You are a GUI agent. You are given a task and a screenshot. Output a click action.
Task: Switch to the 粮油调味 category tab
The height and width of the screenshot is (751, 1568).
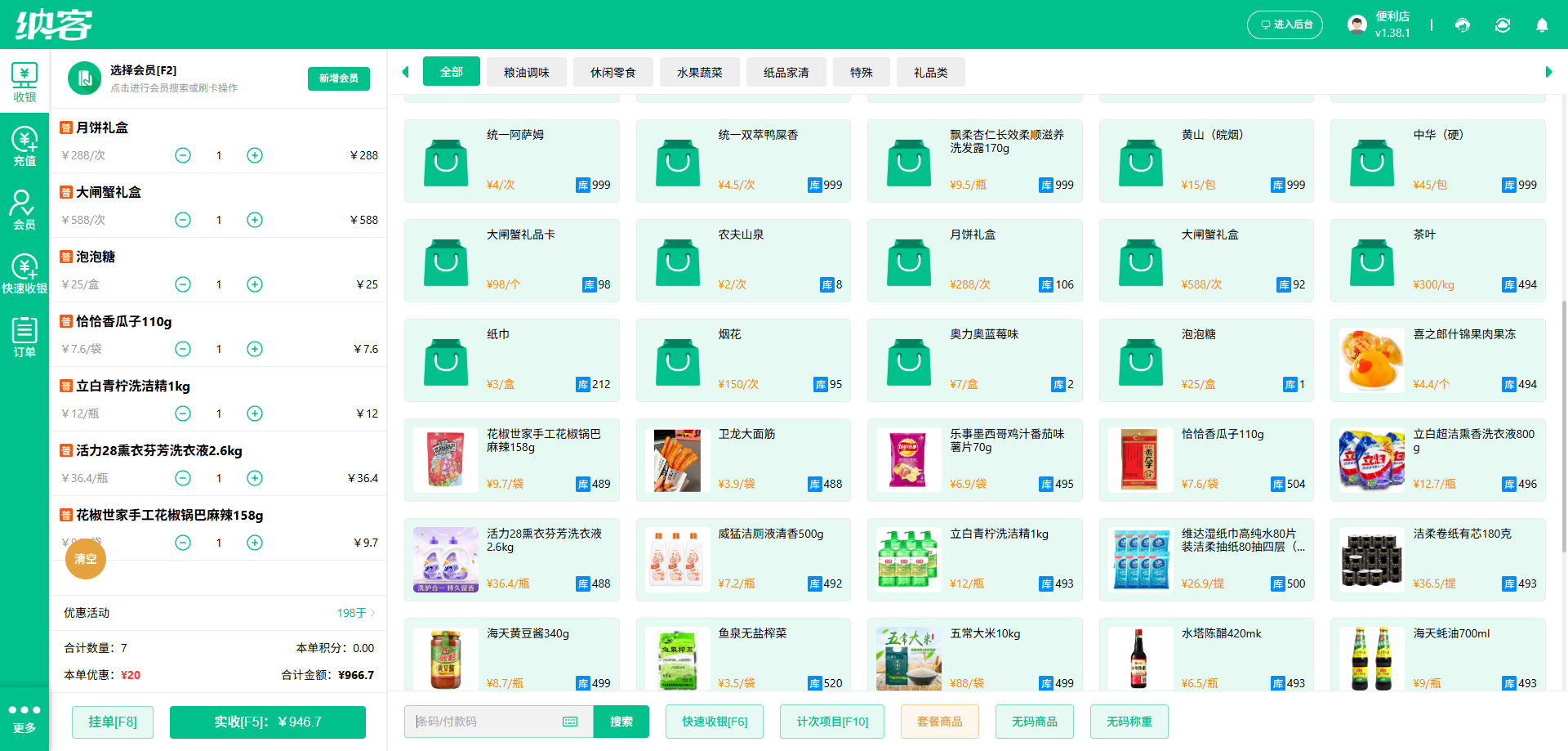point(527,73)
